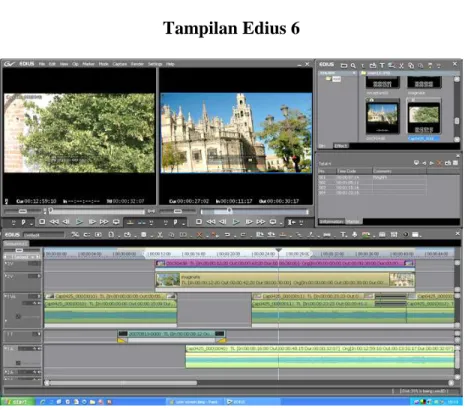Select the clip on the 1T title track

coord(171,334)
